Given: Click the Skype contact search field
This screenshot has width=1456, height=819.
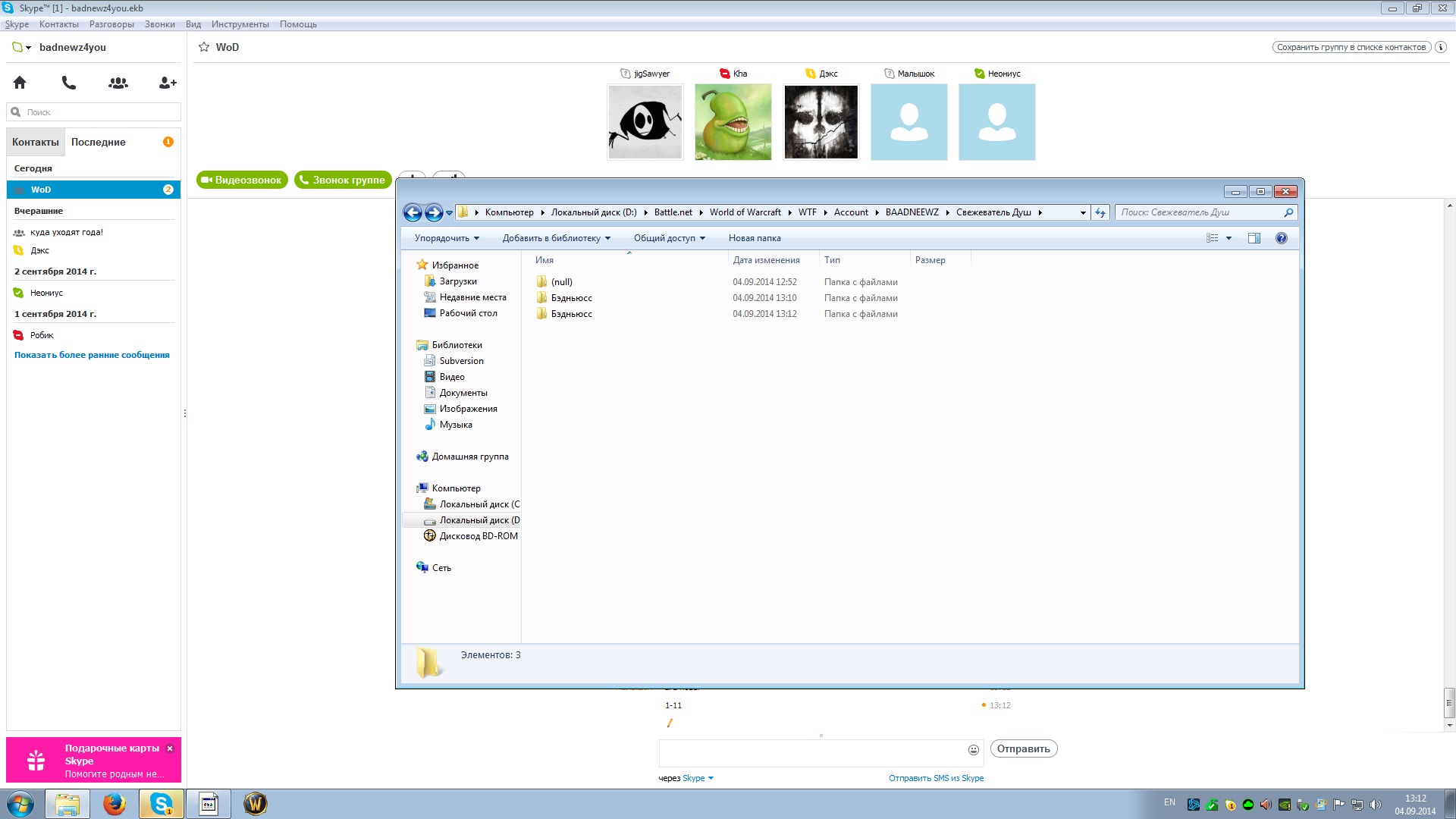Looking at the screenshot, I should (x=94, y=112).
